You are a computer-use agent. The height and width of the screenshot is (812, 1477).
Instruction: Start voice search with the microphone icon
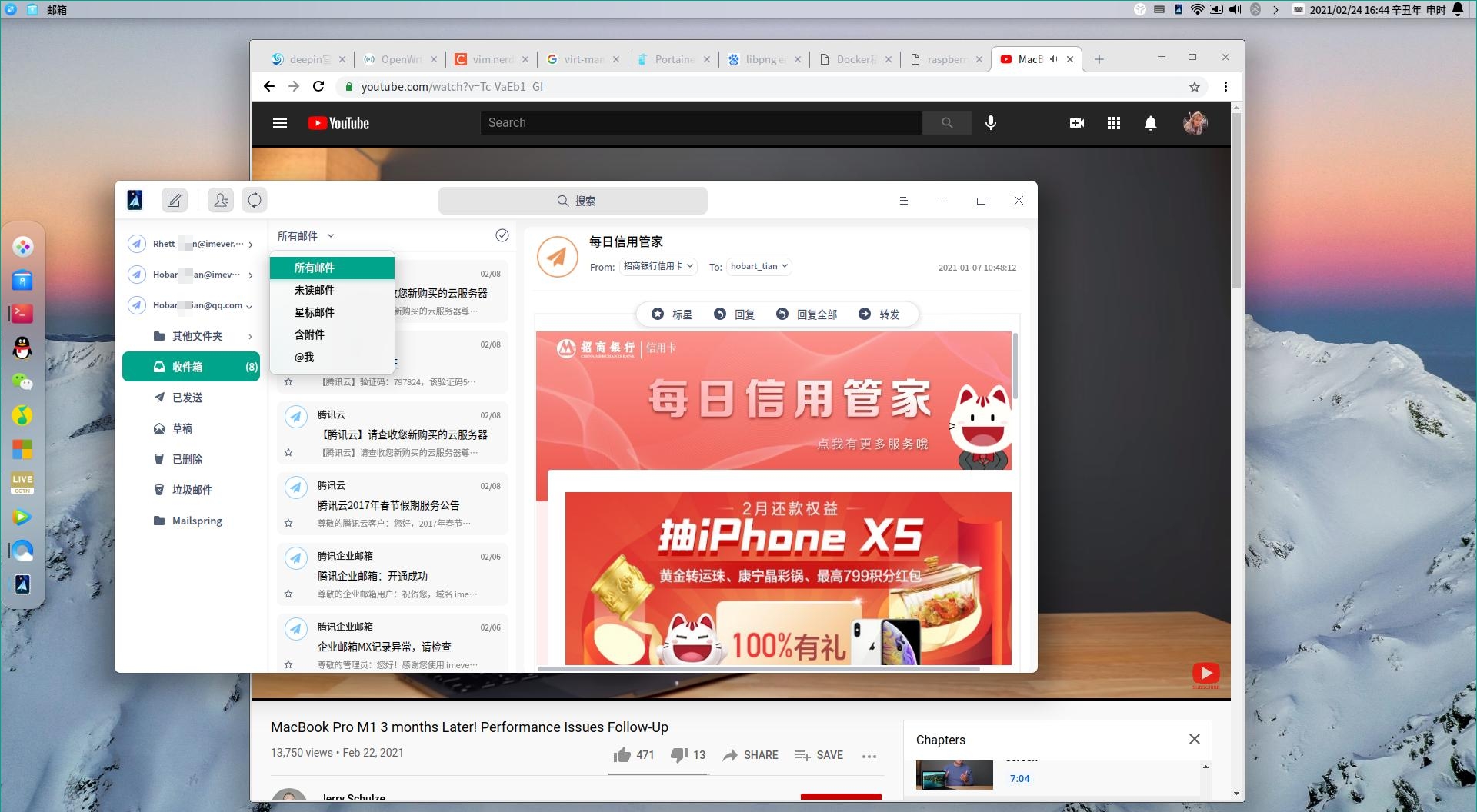pos(991,123)
